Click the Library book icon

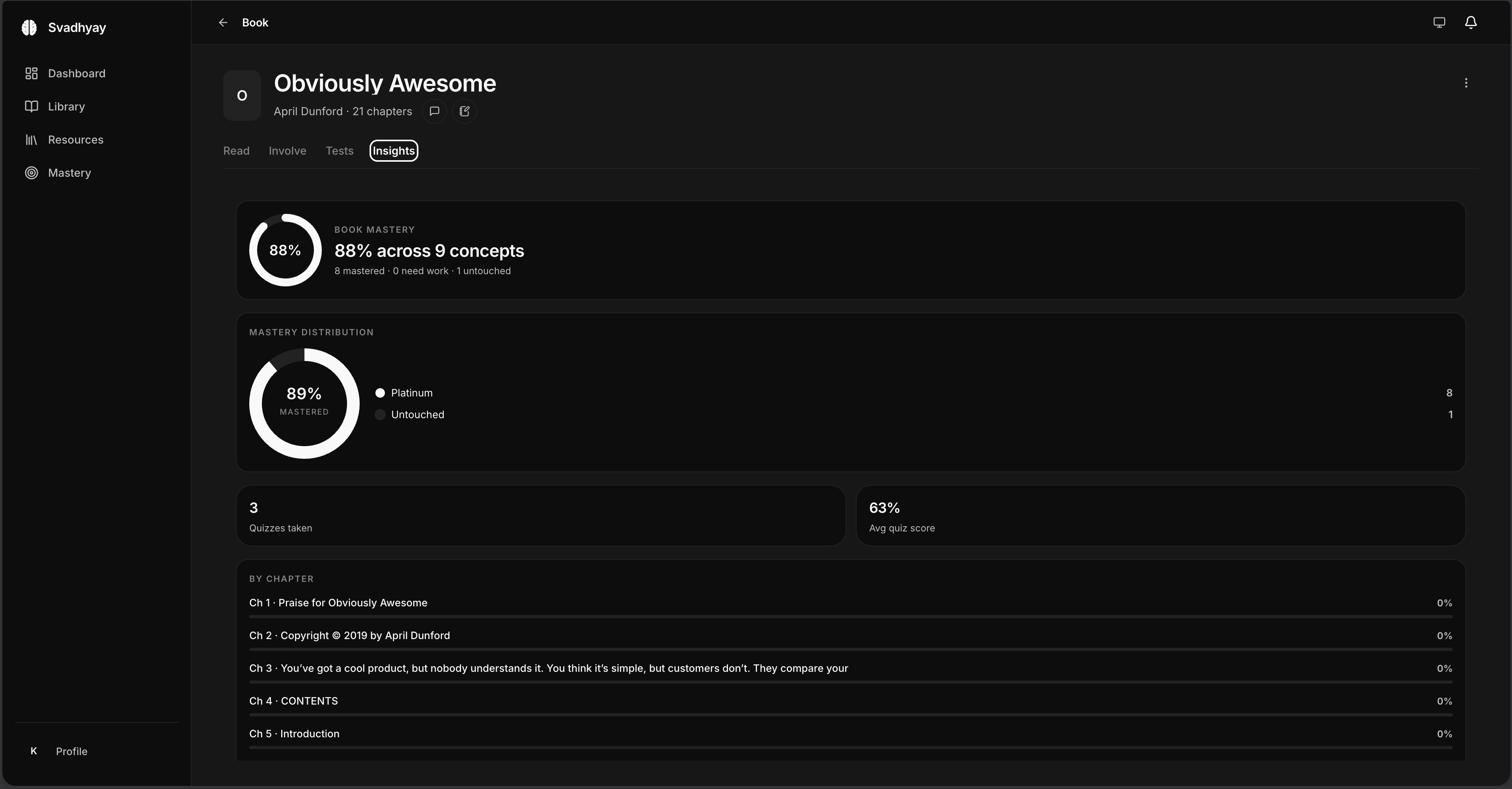click(x=32, y=106)
